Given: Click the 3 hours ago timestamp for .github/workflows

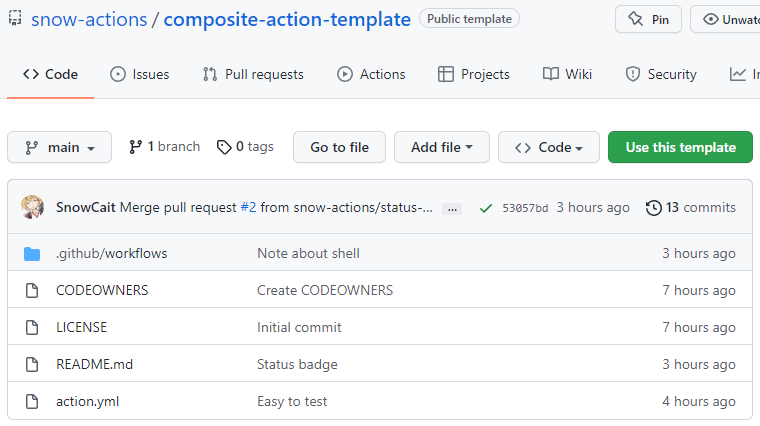Looking at the screenshot, I should coord(699,253).
